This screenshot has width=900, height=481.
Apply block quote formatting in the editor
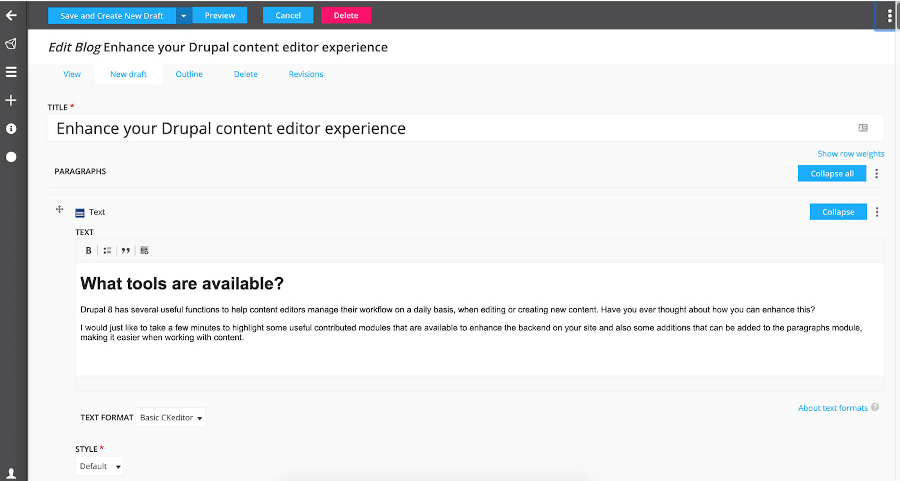(x=126, y=250)
